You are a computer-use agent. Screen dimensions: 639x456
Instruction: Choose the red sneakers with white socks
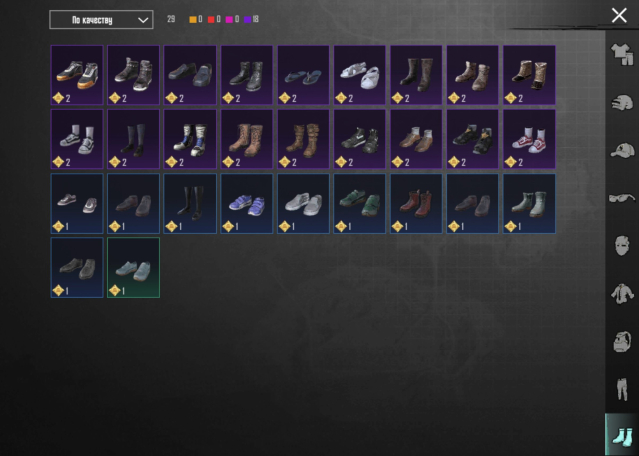point(529,139)
